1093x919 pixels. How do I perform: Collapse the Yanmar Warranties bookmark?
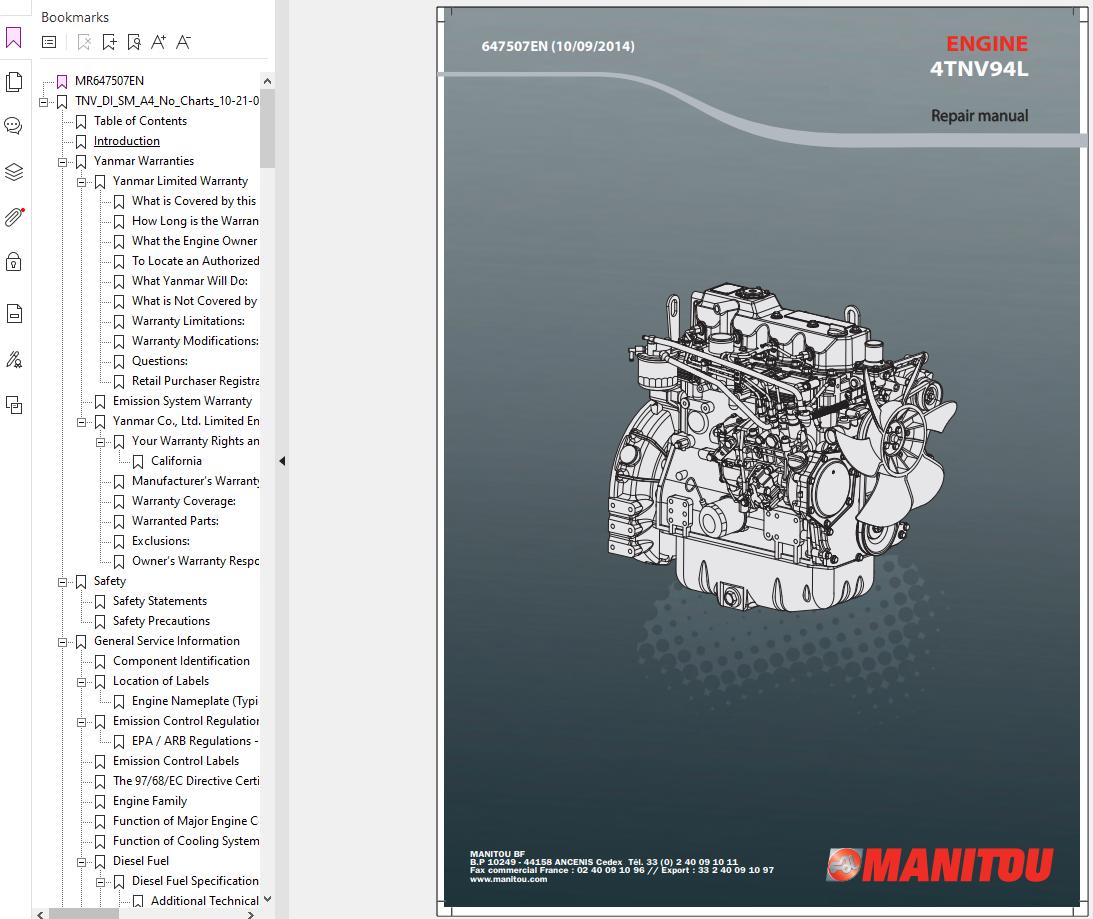pyautogui.click(x=62, y=162)
